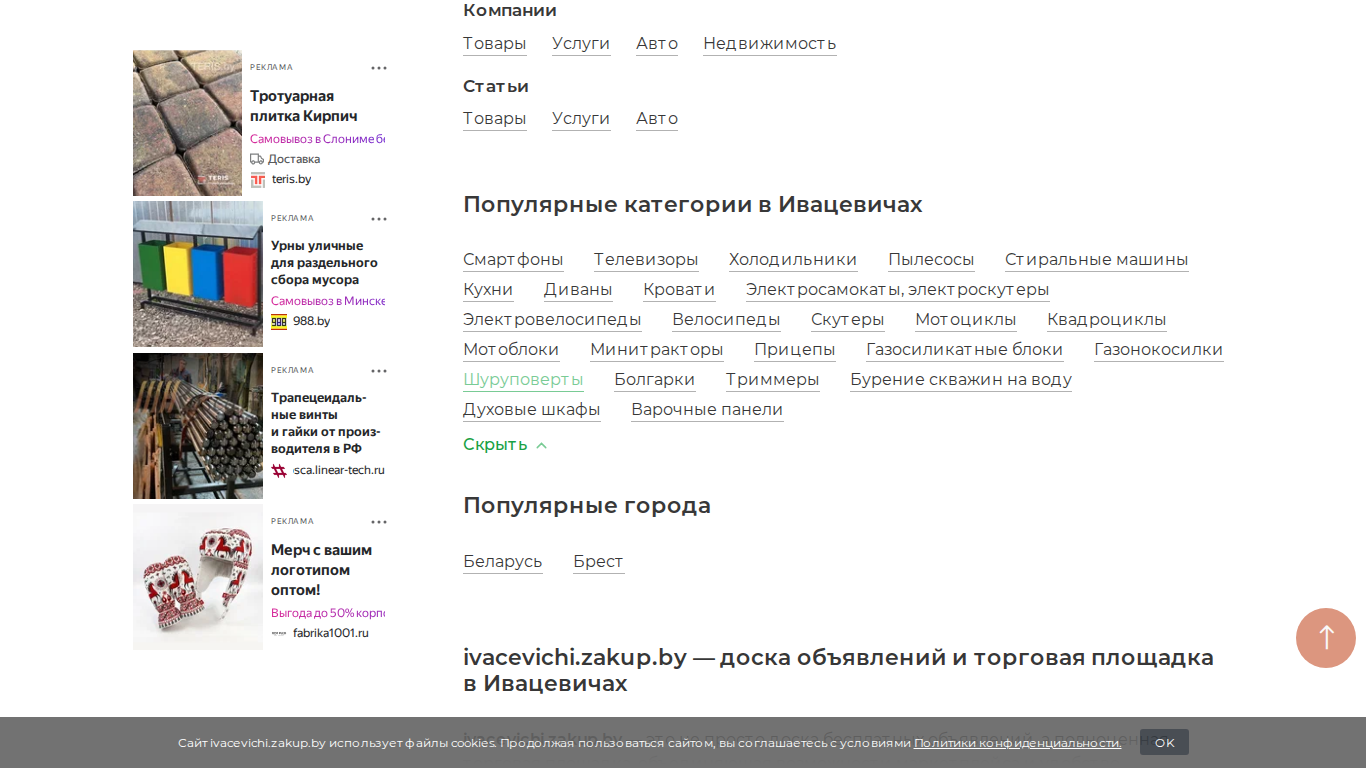
Task: Open Газосиликатные блоки category
Action: (x=965, y=350)
